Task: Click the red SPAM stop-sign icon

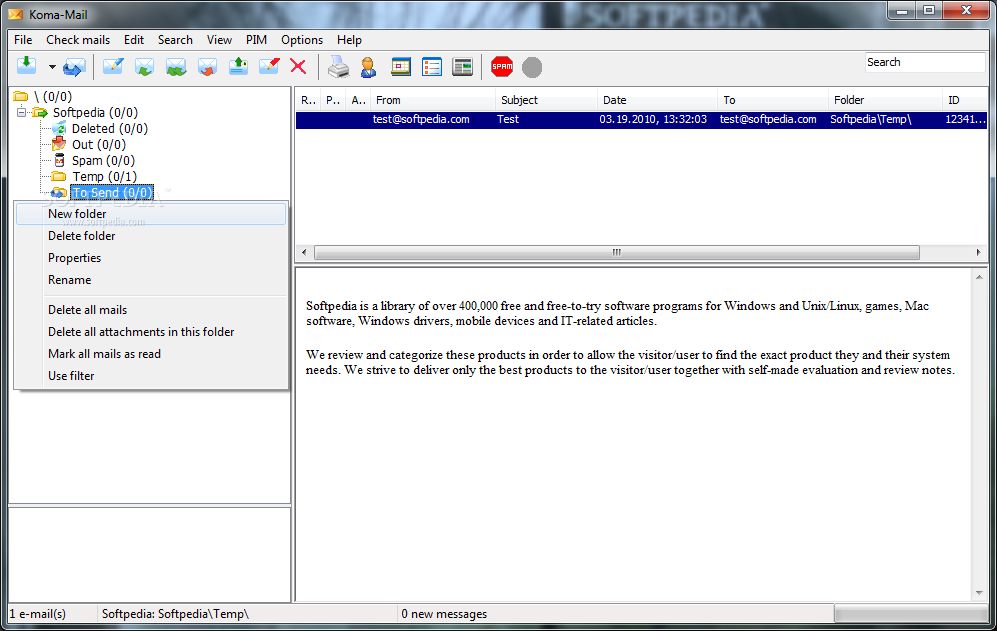Action: pos(502,66)
